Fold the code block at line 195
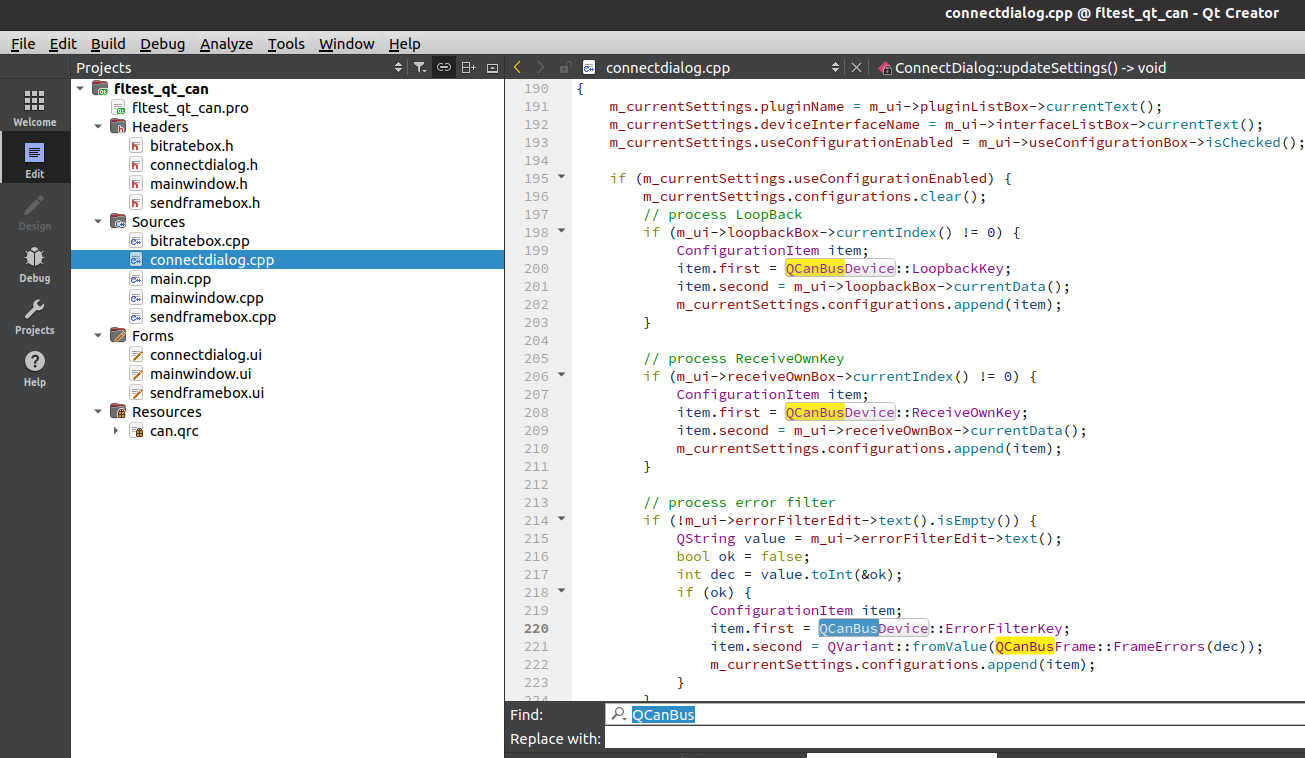 (x=561, y=177)
